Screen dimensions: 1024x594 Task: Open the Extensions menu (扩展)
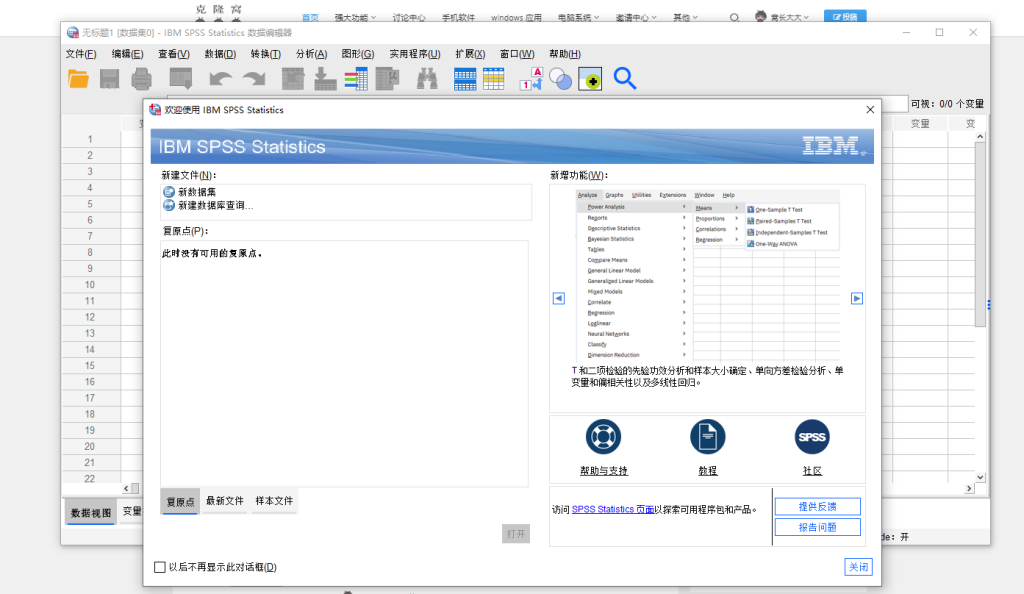(x=470, y=54)
